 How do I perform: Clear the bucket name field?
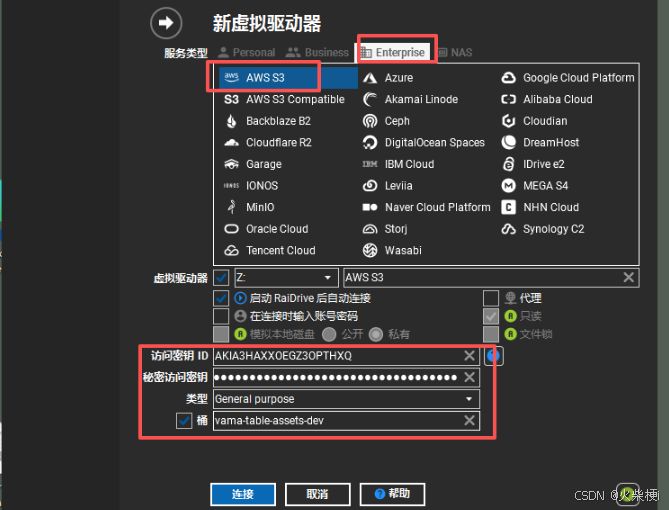(x=469, y=420)
